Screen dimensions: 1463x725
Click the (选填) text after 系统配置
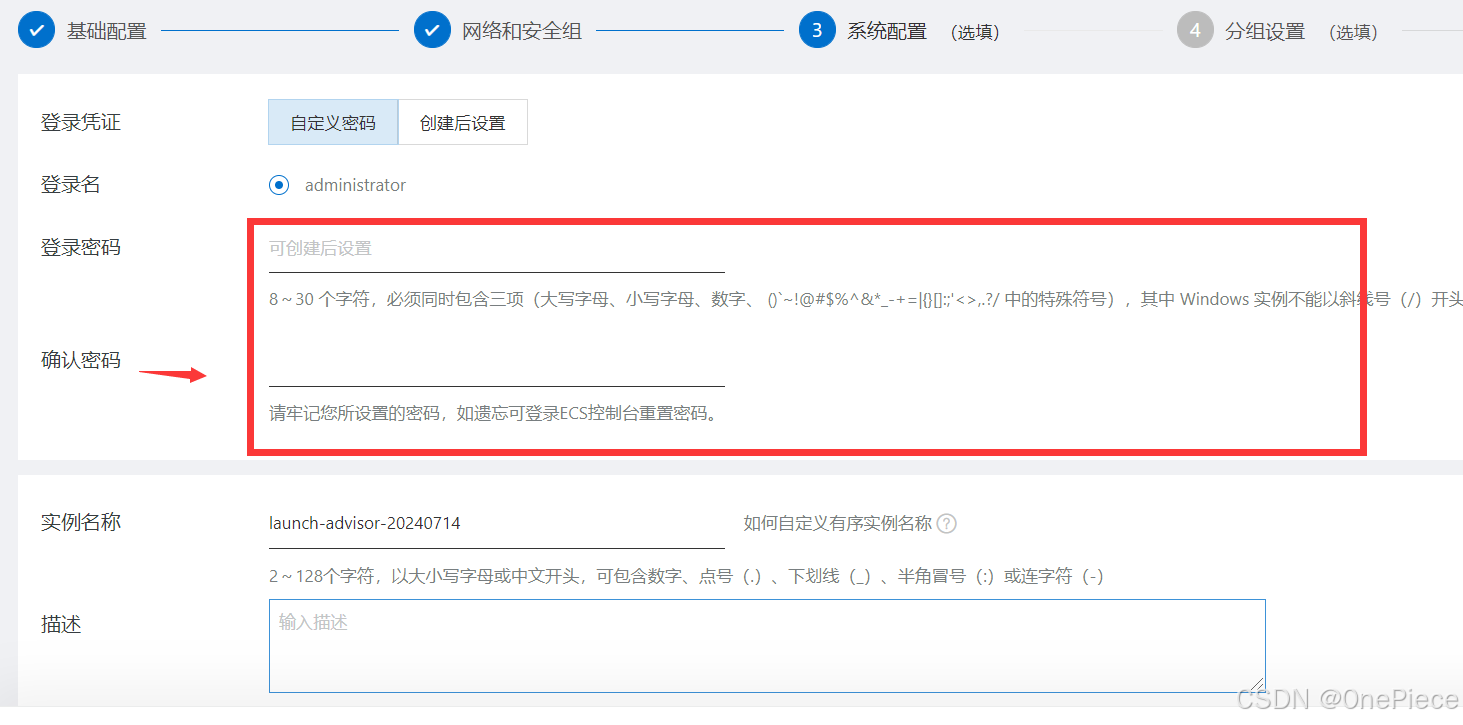[975, 32]
